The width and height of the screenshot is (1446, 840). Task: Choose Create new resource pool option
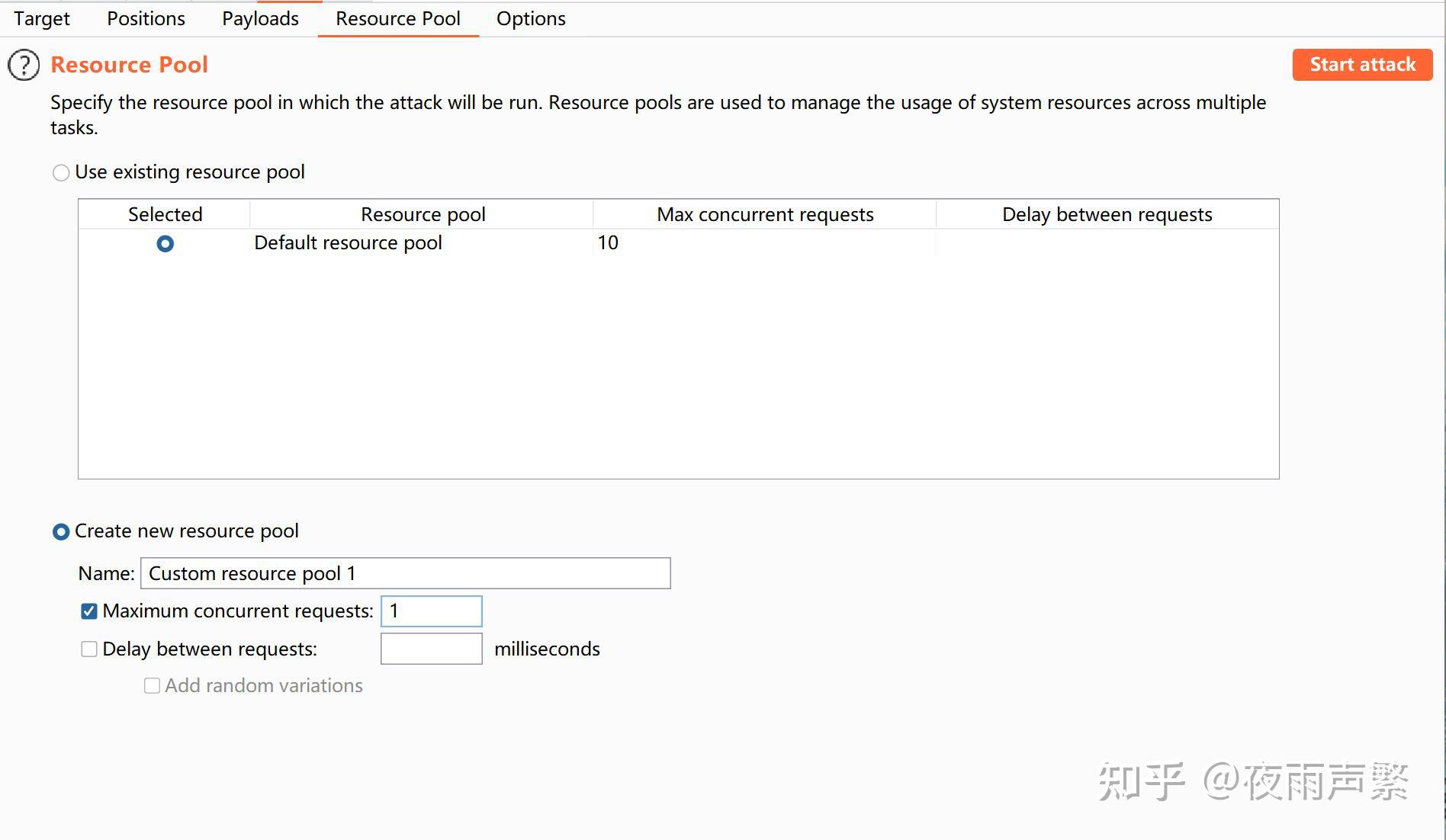click(x=61, y=531)
